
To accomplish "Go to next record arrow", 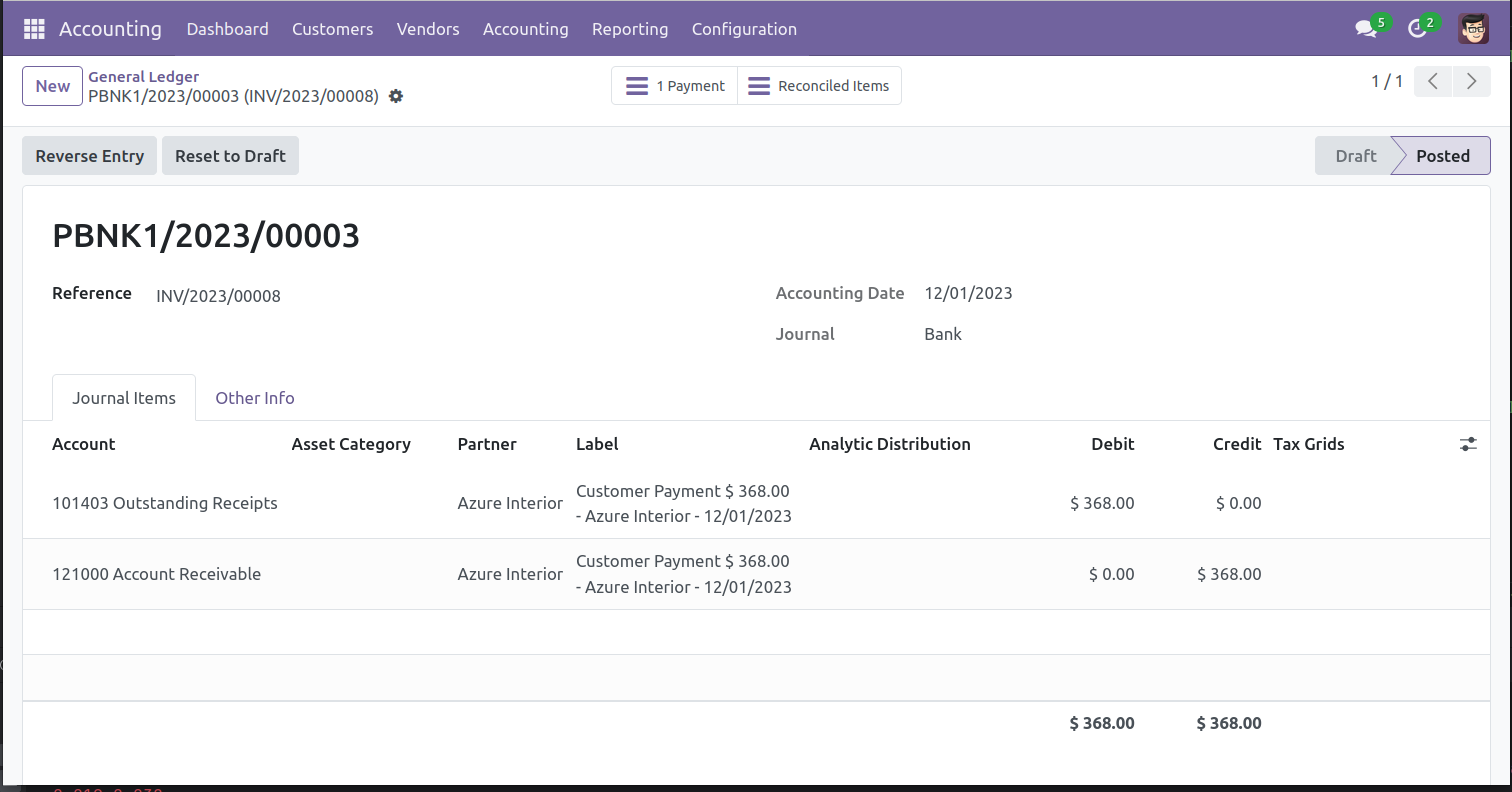I will [x=1471, y=82].
